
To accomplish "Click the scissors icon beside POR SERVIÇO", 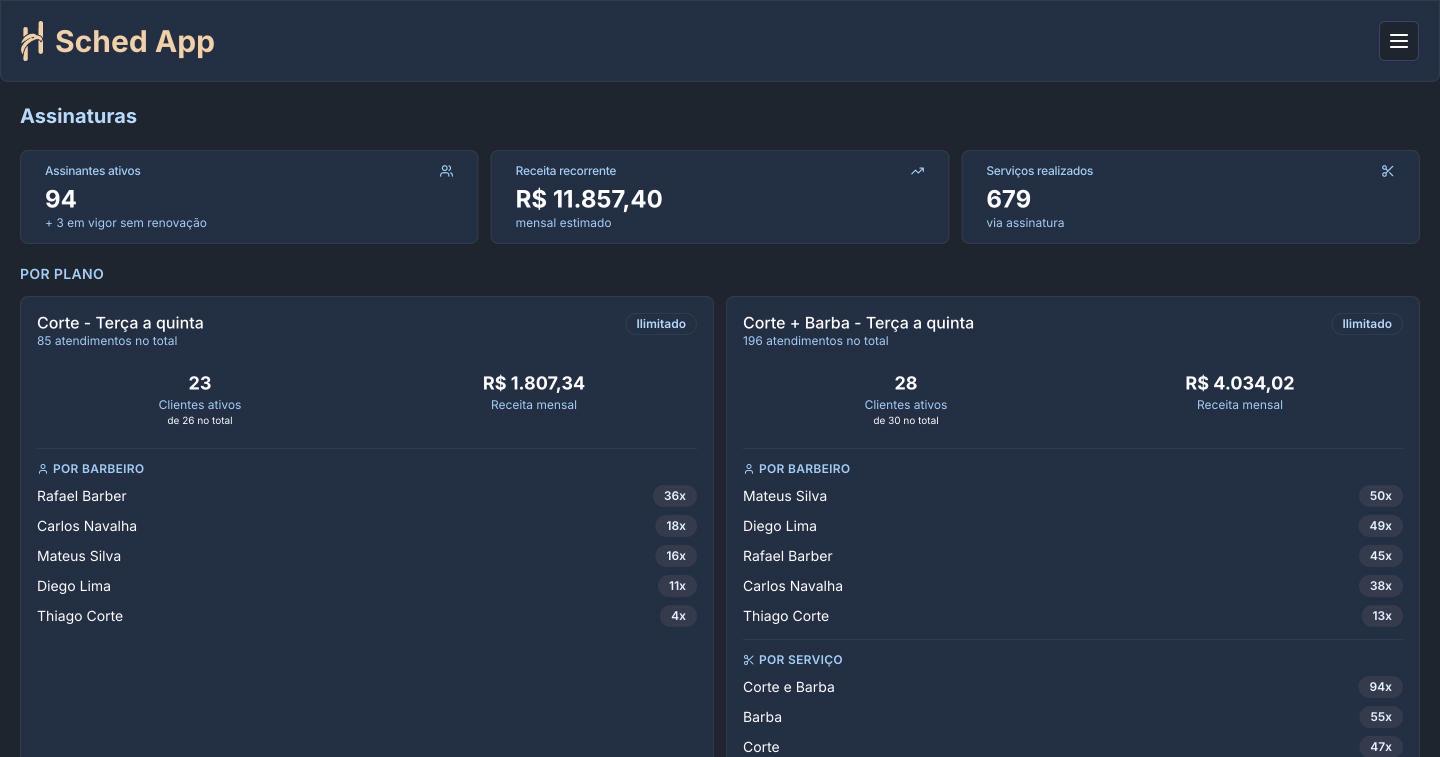I will (749, 660).
